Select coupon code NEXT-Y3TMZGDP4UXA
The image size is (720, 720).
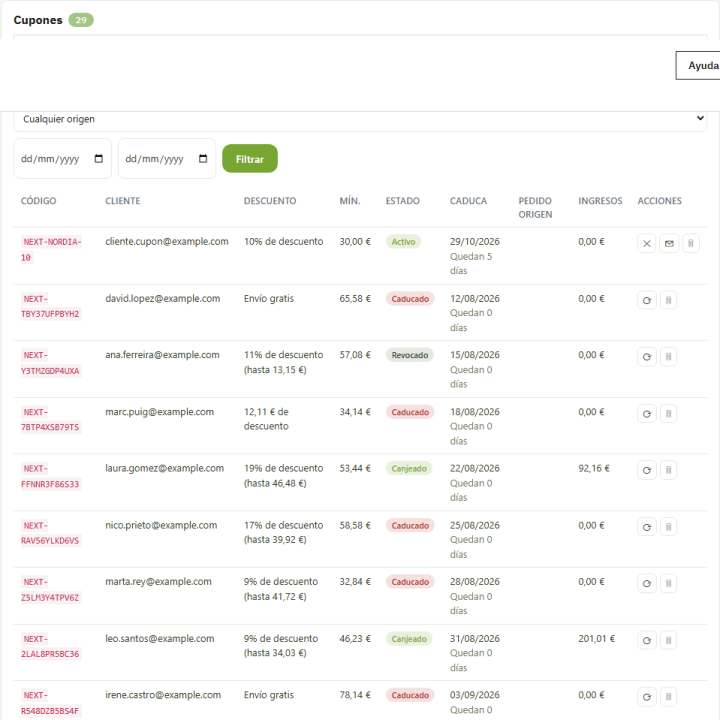[x=50, y=363]
